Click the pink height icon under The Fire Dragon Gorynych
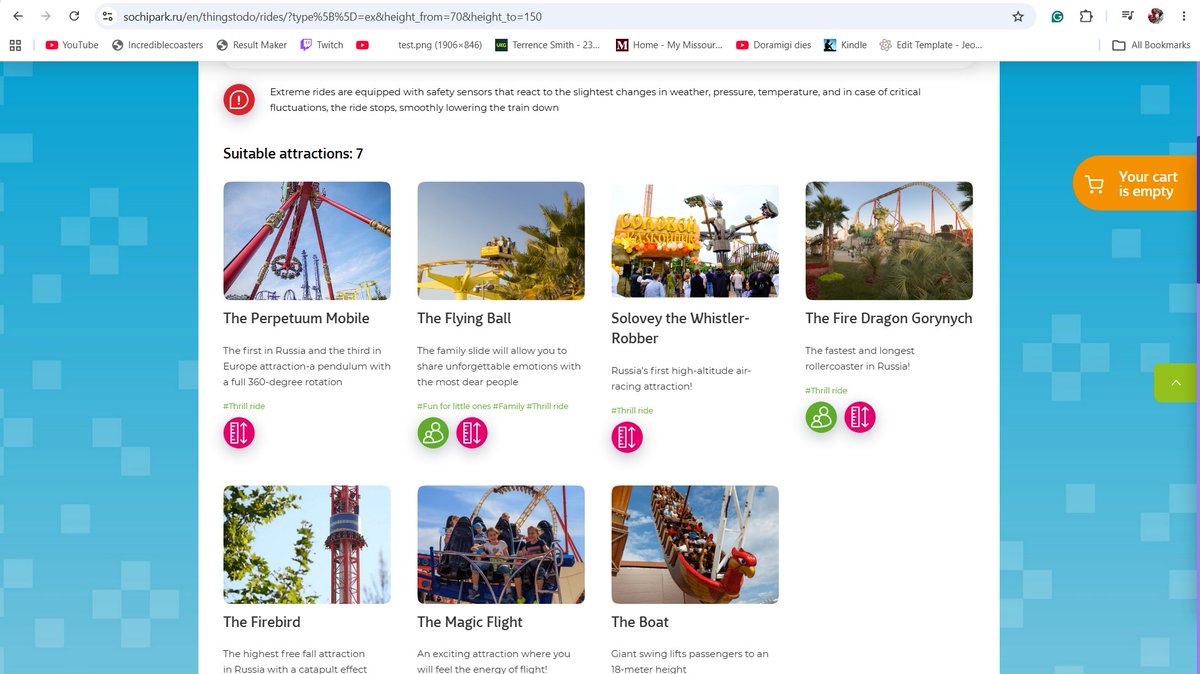 pyautogui.click(x=860, y=417)
